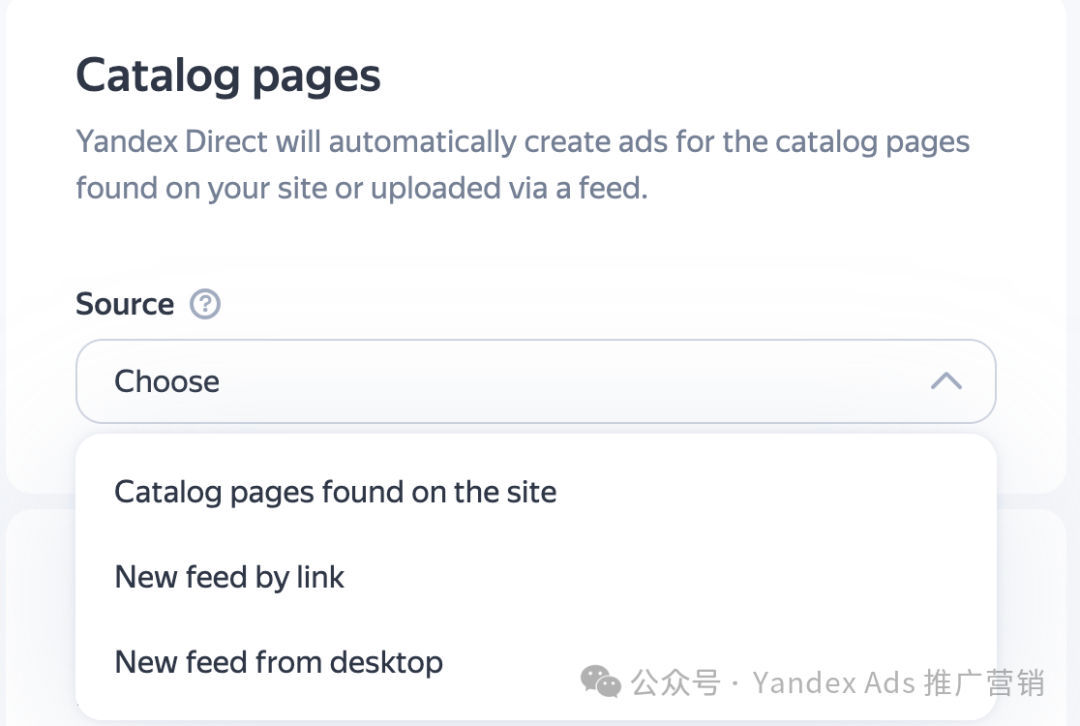Click the Yandex Direct description paragraph

click(523, 165)
